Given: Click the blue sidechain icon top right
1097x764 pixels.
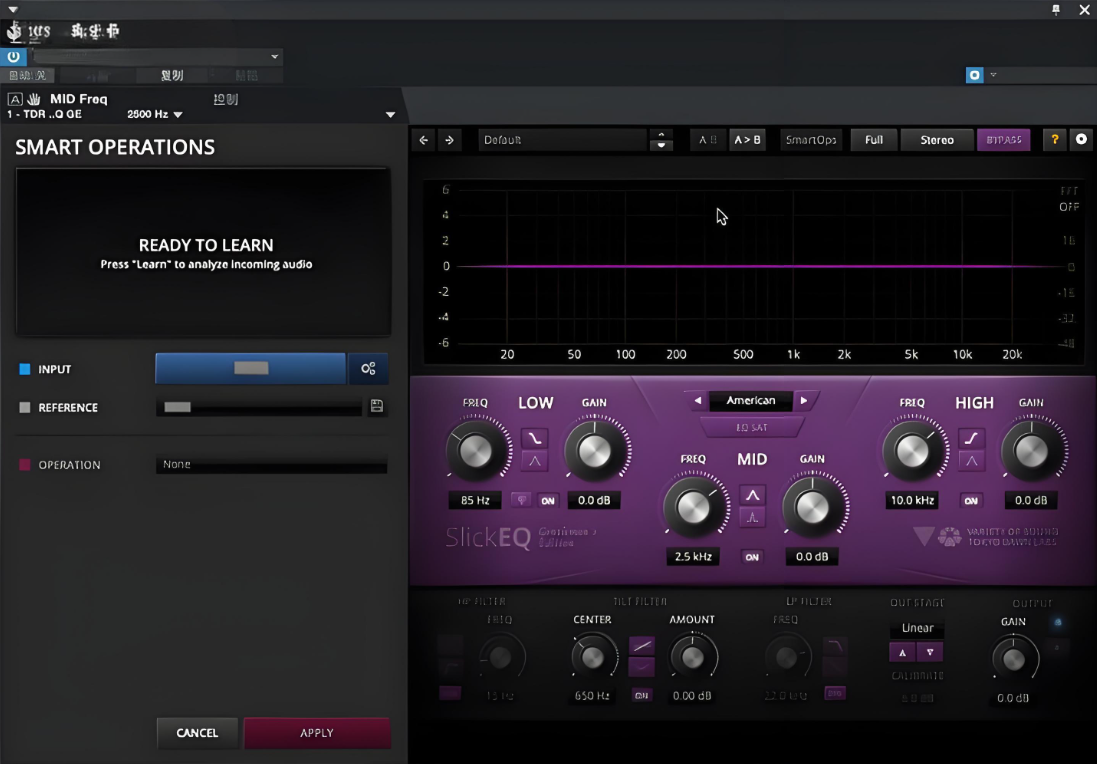Looking at the screenshot, I should coord(975,75).
